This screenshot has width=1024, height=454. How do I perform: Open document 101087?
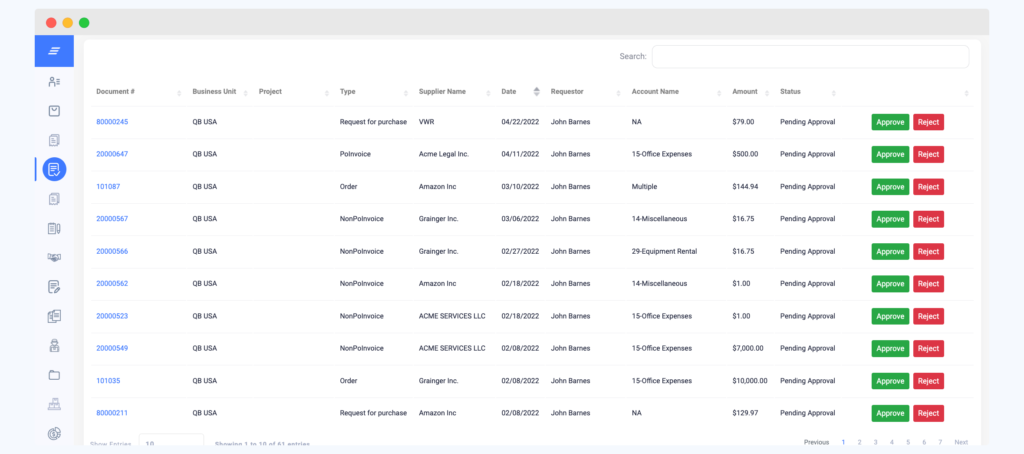pos(108,186)
